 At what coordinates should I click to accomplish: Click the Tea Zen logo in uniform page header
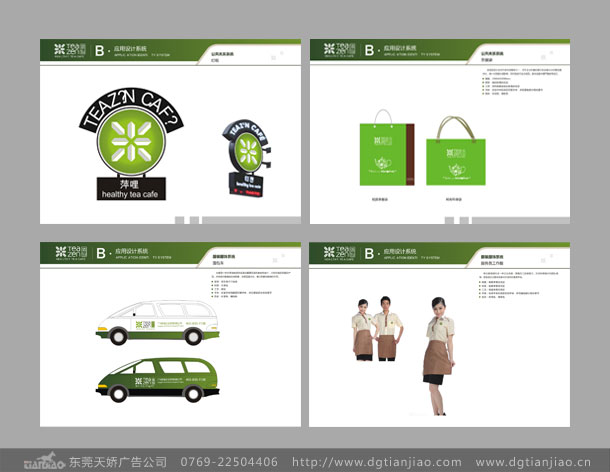(340, 253)
